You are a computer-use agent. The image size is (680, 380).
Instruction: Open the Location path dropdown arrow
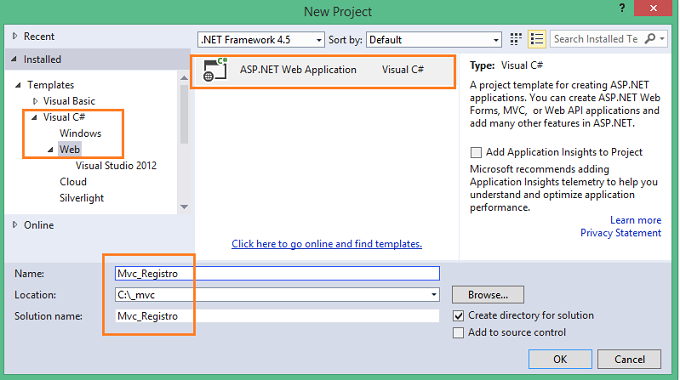(x=433, y=295)
